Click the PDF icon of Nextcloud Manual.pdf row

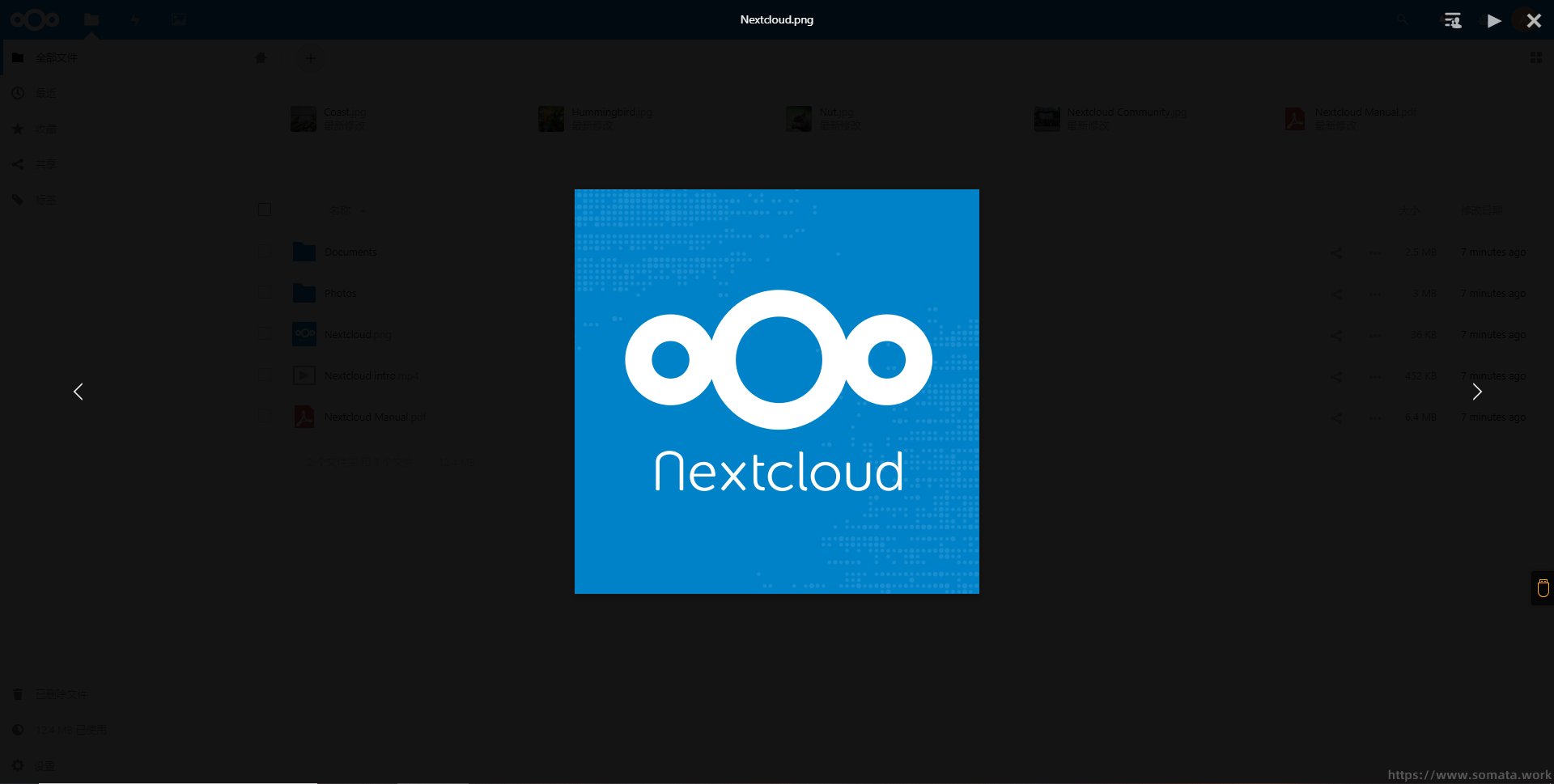304,417
